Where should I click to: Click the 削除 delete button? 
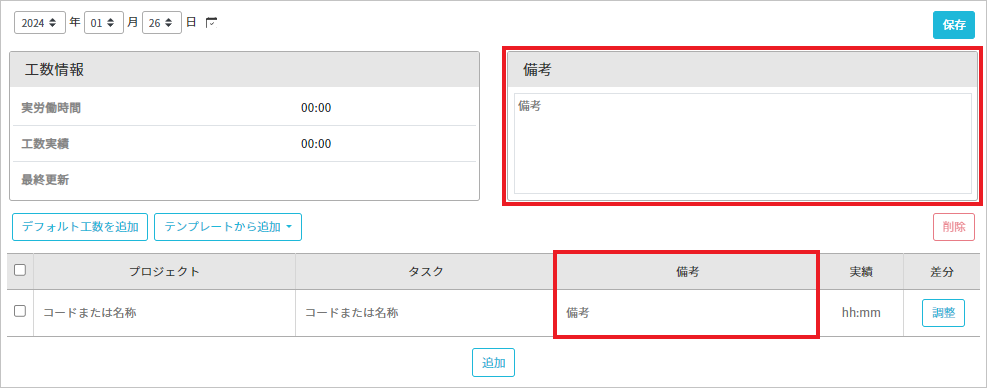954,227
